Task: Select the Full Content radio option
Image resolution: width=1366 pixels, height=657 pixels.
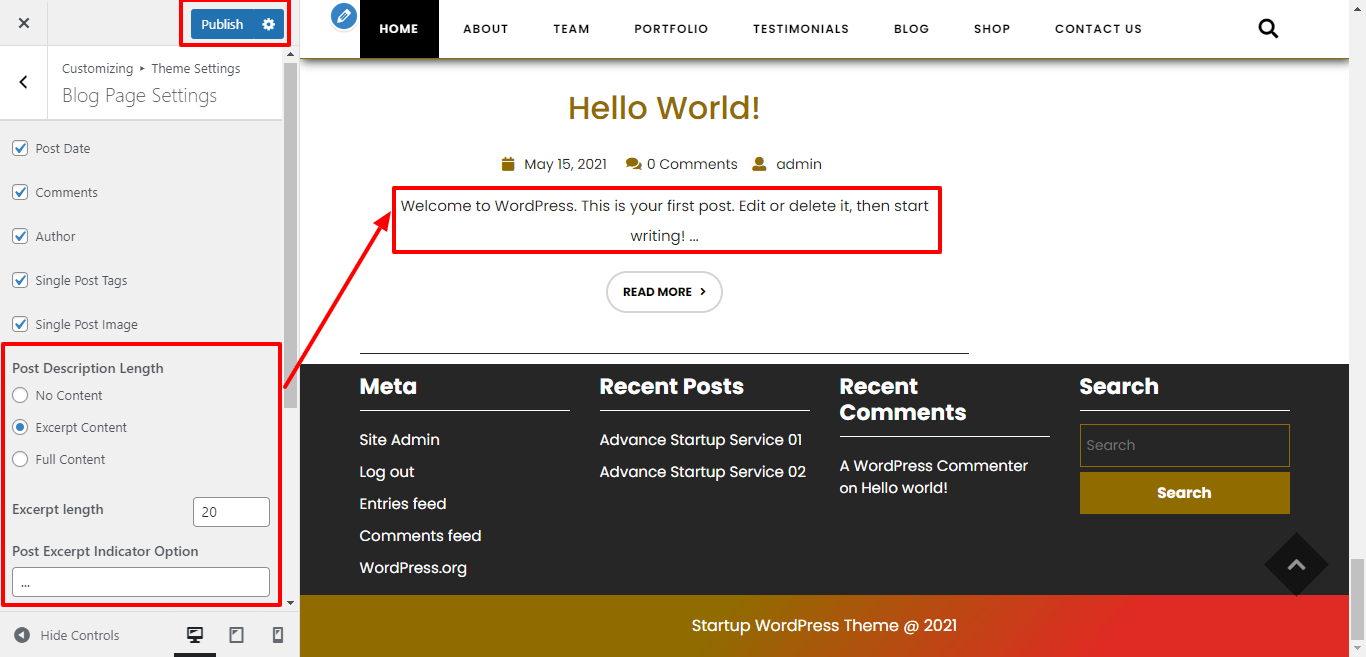Action: click(20, 459)
